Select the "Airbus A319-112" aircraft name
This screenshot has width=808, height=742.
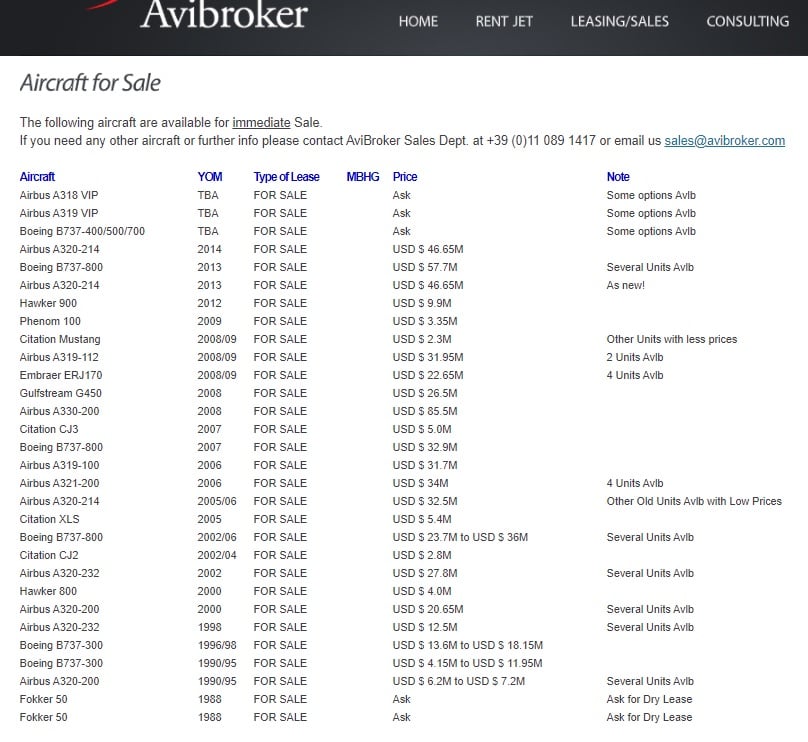[x=59, y=358]
